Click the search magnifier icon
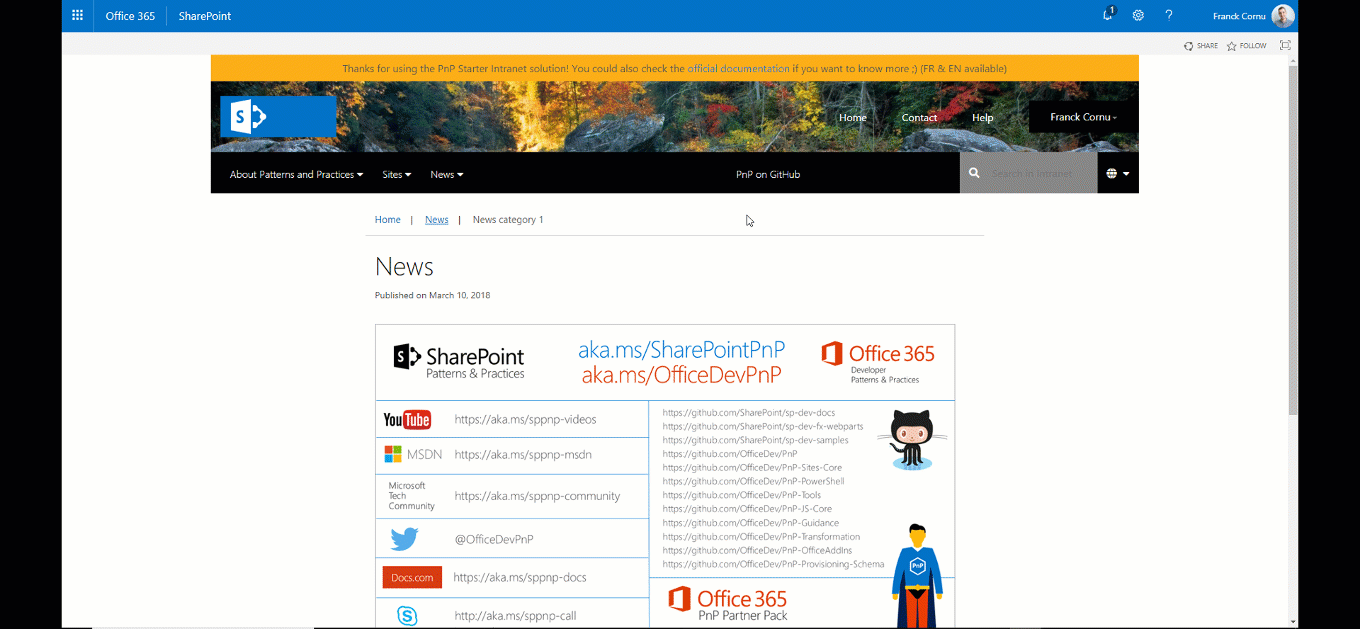The image size is (1360, 629). [x=974, y=173]
